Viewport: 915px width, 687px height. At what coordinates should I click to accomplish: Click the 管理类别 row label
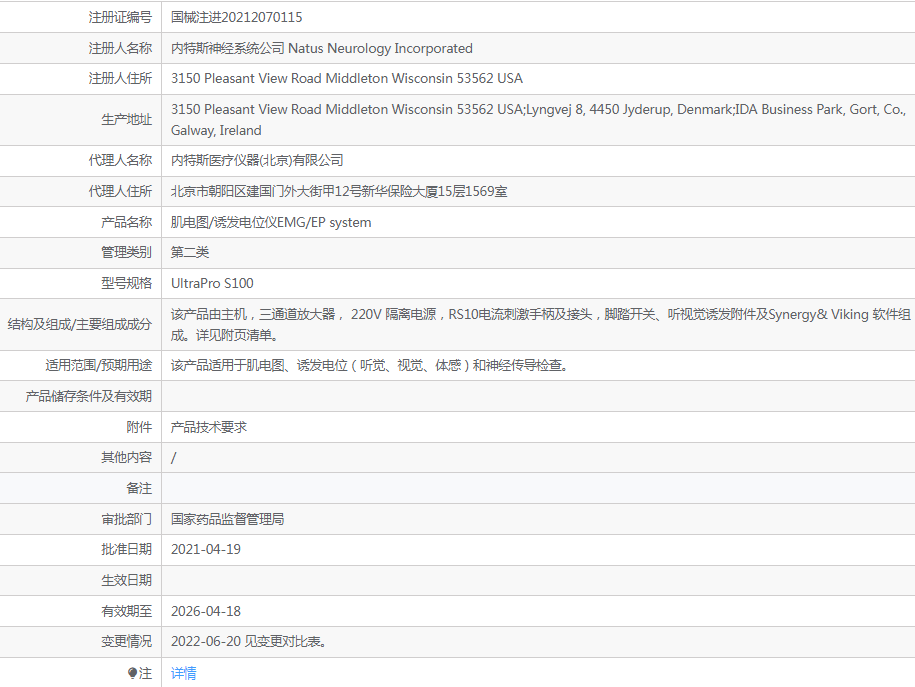127,252
